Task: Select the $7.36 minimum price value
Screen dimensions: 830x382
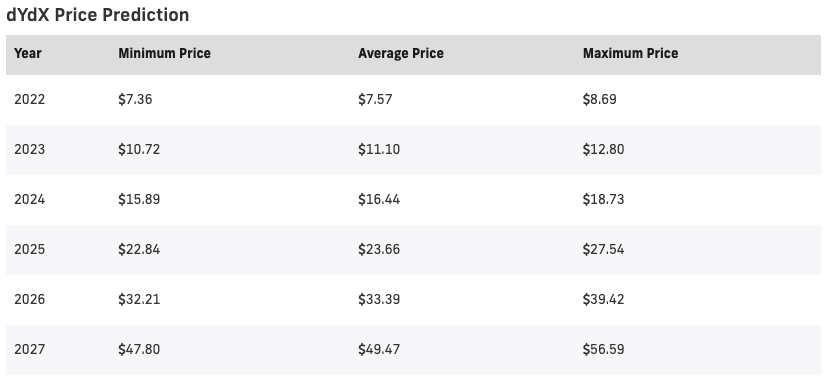Action: [x=135, y=99]
